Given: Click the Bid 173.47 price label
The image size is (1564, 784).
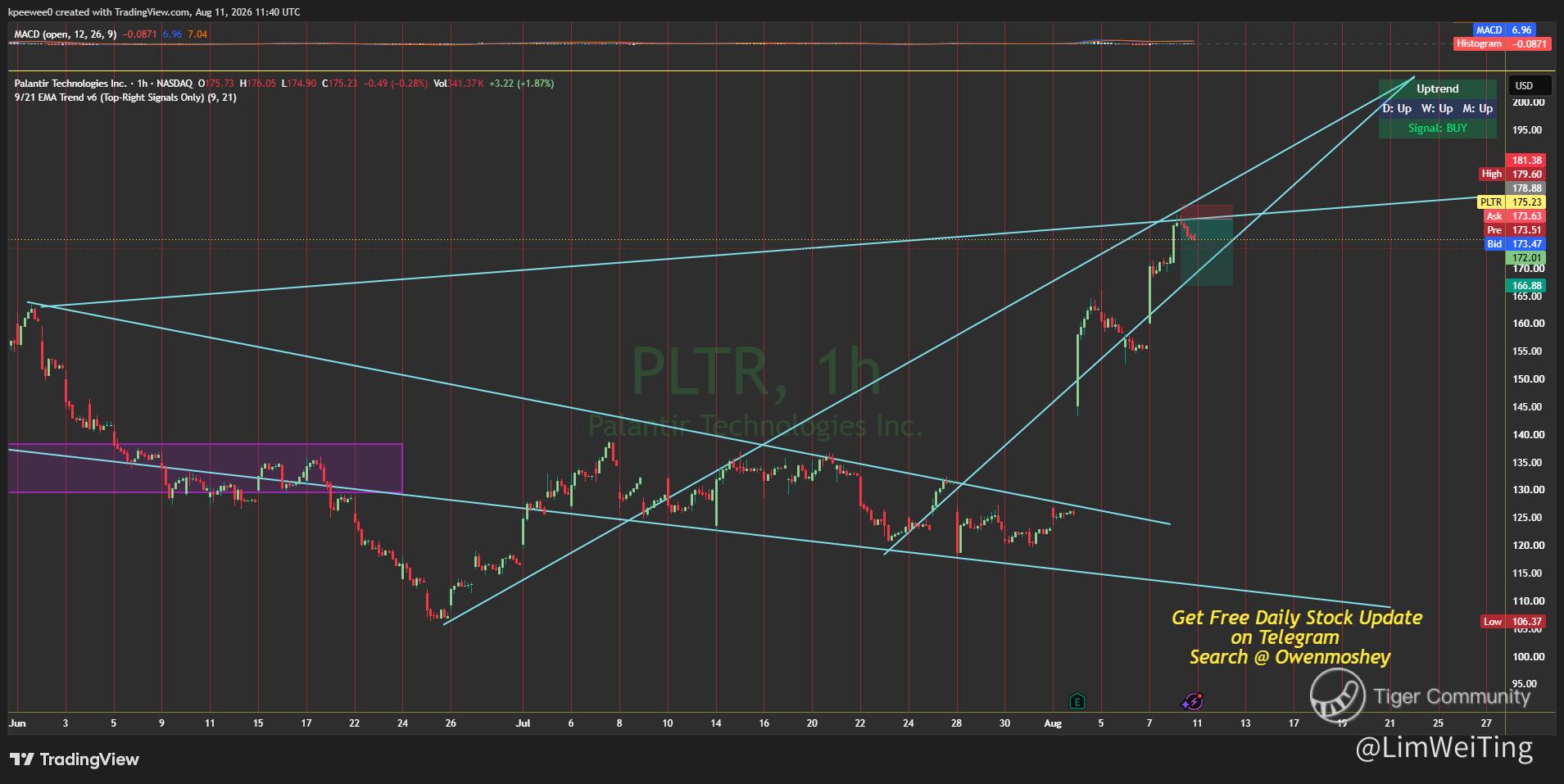Looking at the screenshot, I should pos(1515,244).
